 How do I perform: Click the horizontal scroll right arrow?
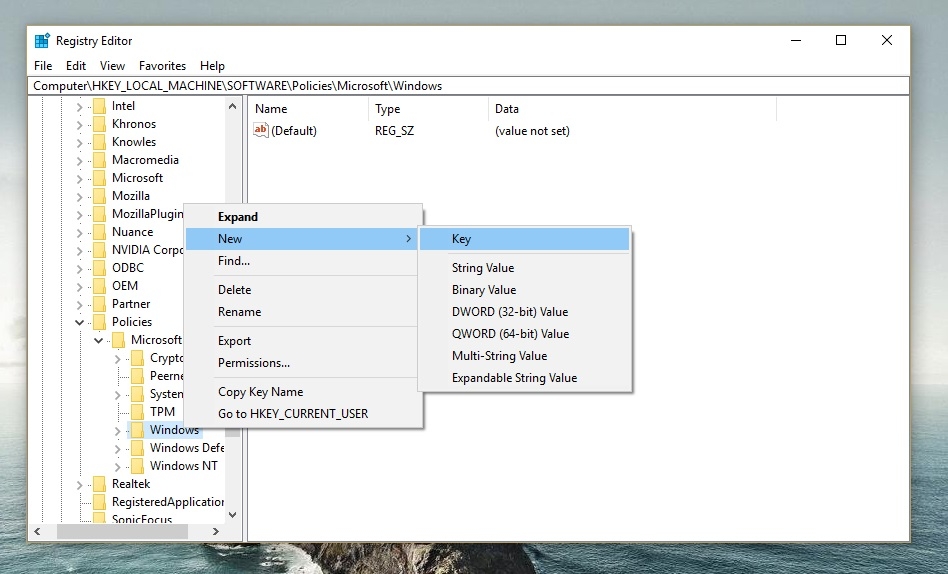tap(216, 531)
